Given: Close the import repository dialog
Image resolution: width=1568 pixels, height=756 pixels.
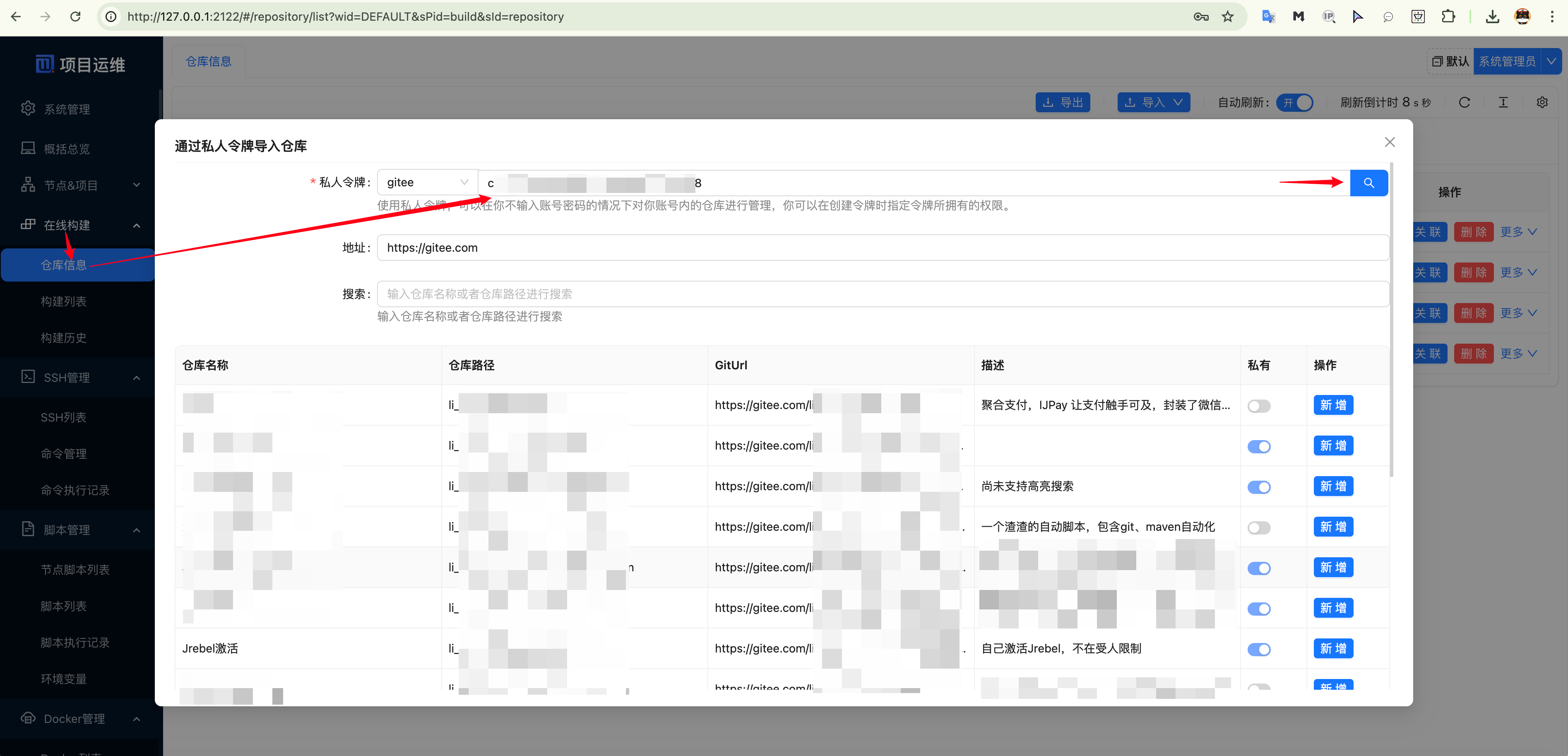Looking at the screenshot, I should tap(1390, 142).
